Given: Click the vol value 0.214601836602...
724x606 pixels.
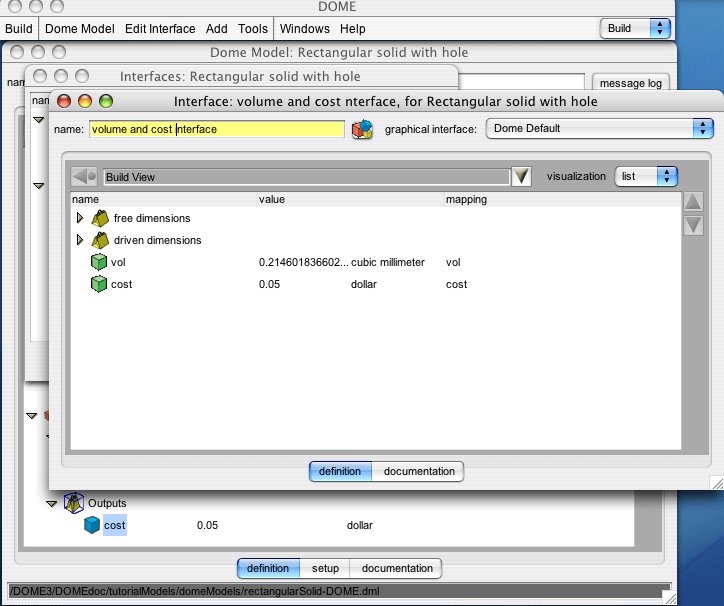Looking at the screenshot, I should pos(303,262).
